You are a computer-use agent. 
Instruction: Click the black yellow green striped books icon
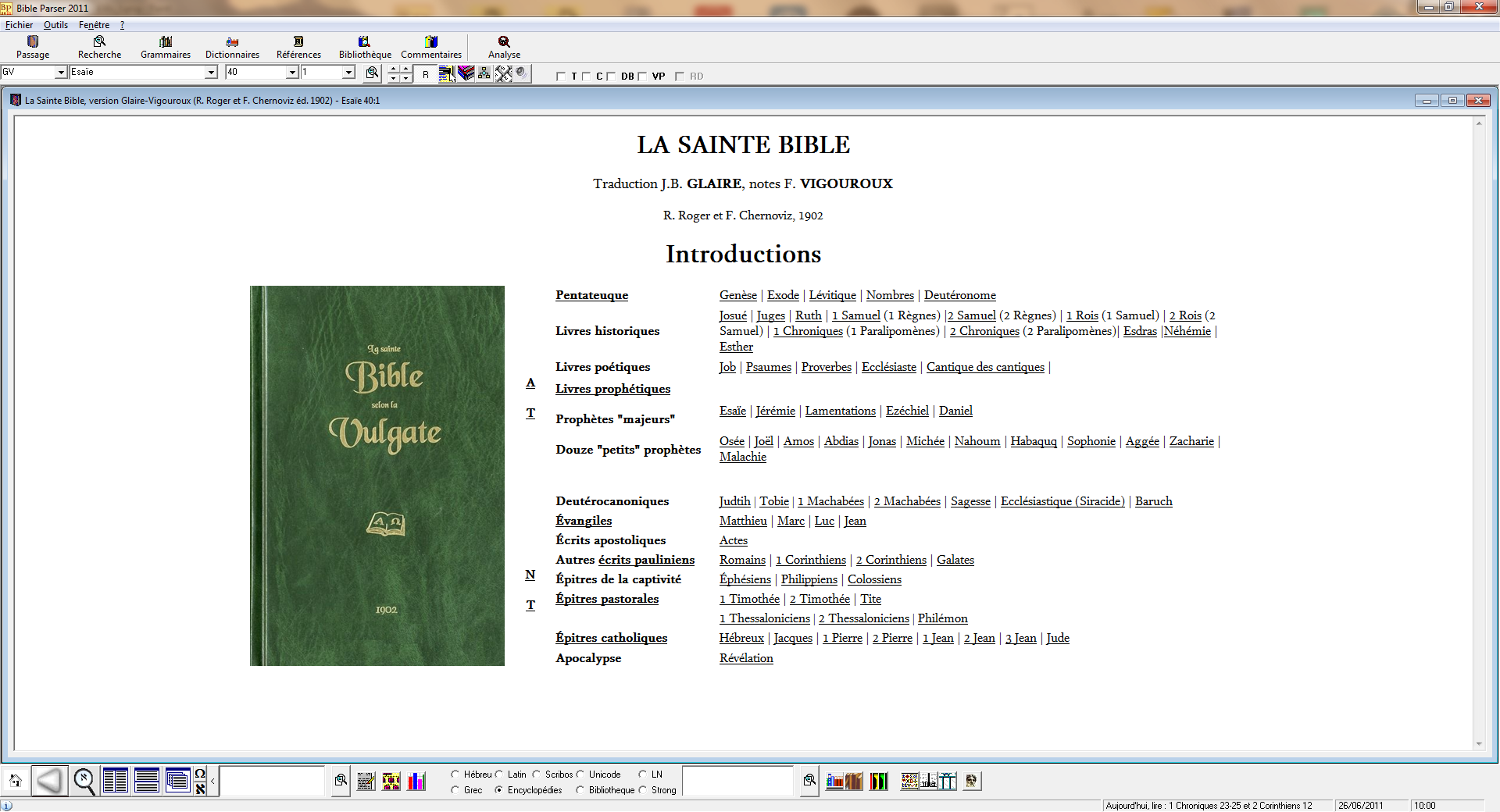click(879, 781)
